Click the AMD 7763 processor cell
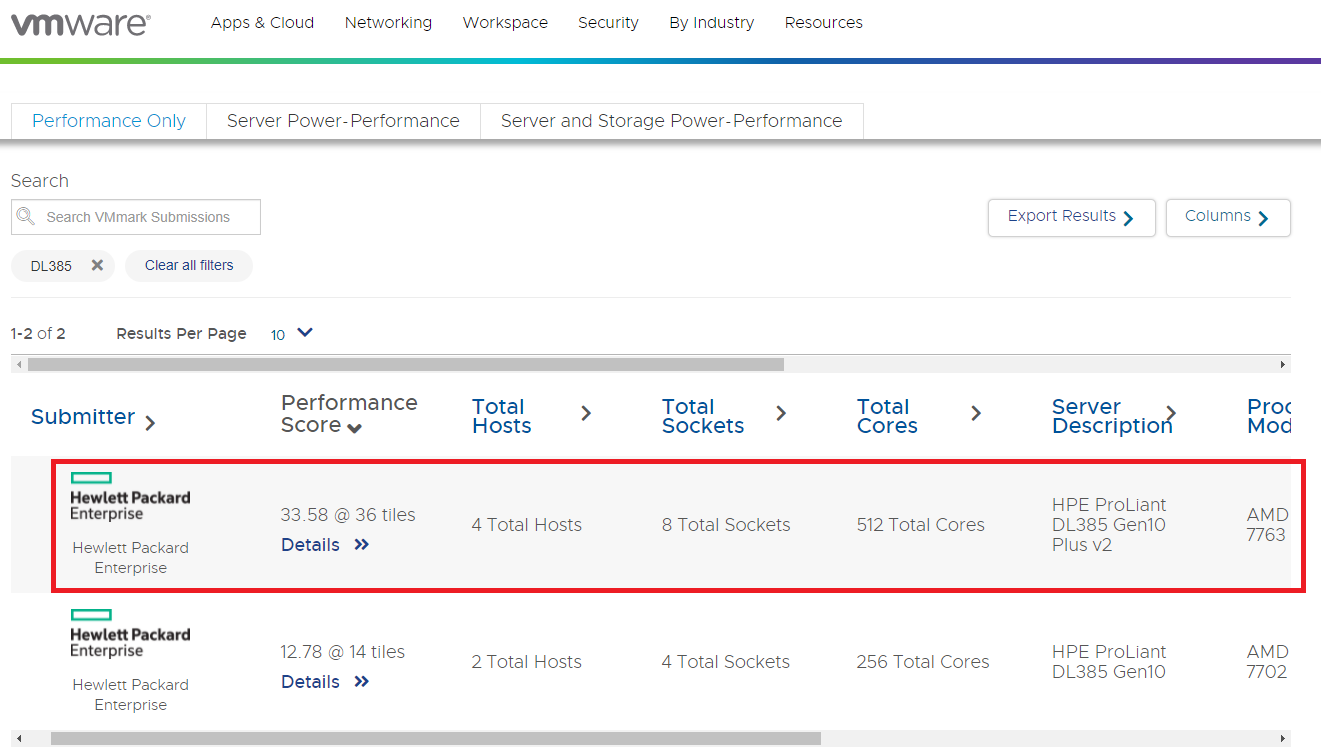Image resolution: width=1321 pixels, height=754 pixels. click(1268, 525)
